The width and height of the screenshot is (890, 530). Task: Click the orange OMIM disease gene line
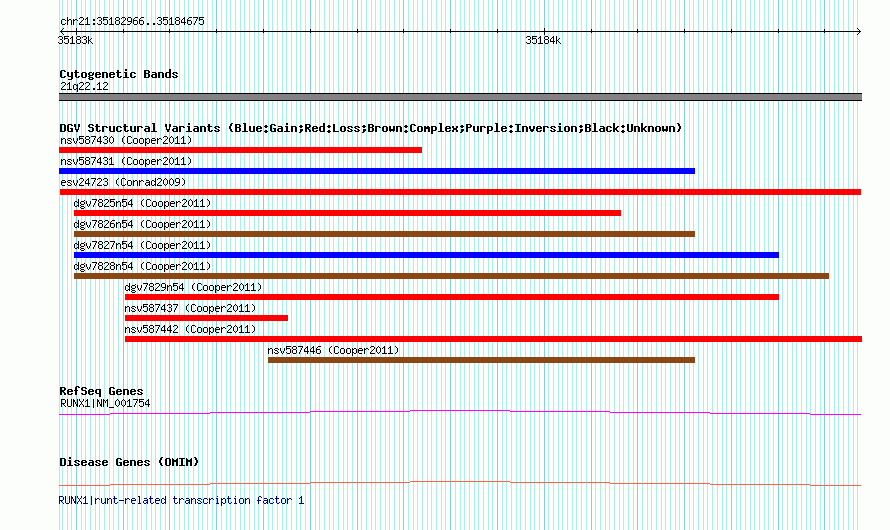point(460,483)
